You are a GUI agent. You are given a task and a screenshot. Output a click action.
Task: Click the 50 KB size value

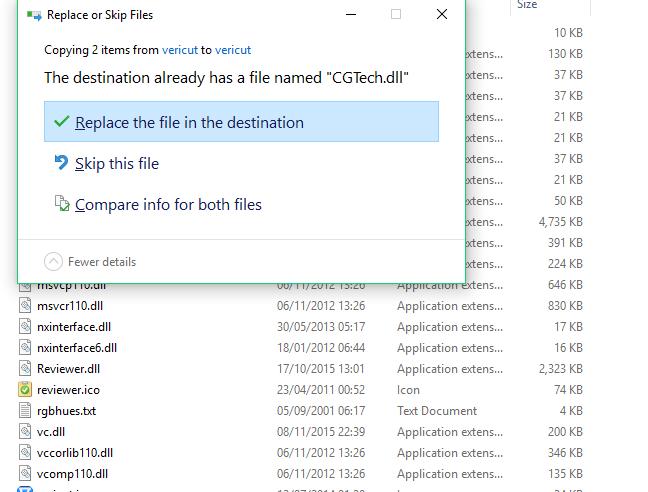(x=568, y=201)
